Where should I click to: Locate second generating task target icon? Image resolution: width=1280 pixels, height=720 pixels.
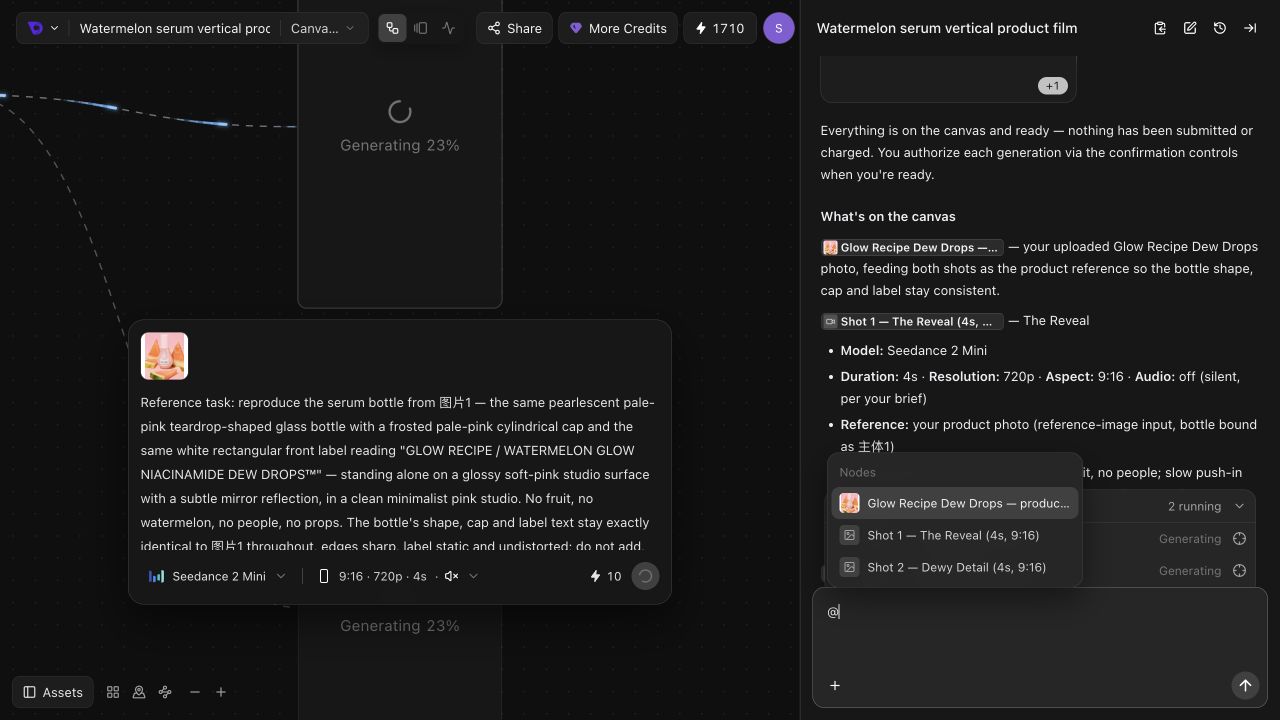[1239, 571]
